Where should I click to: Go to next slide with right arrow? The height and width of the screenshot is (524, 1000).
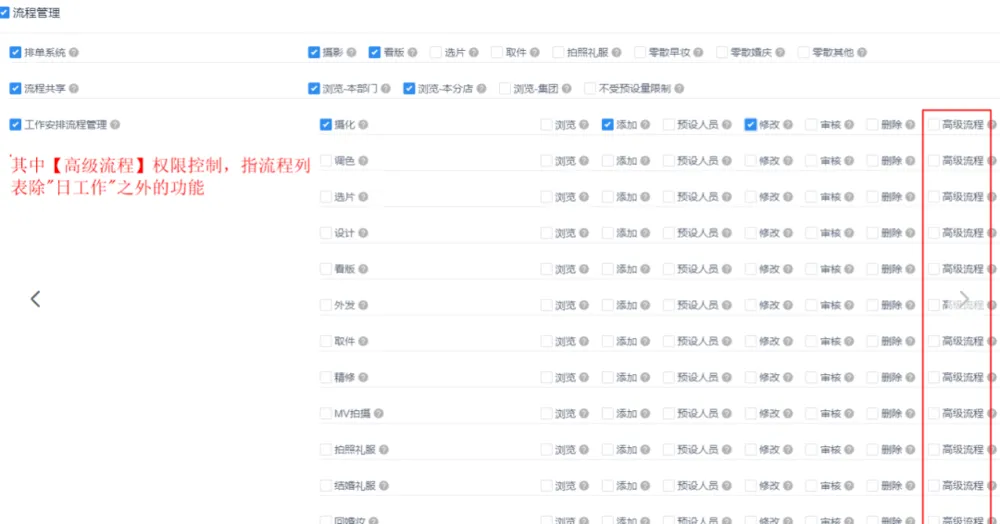tap(964, 298)
